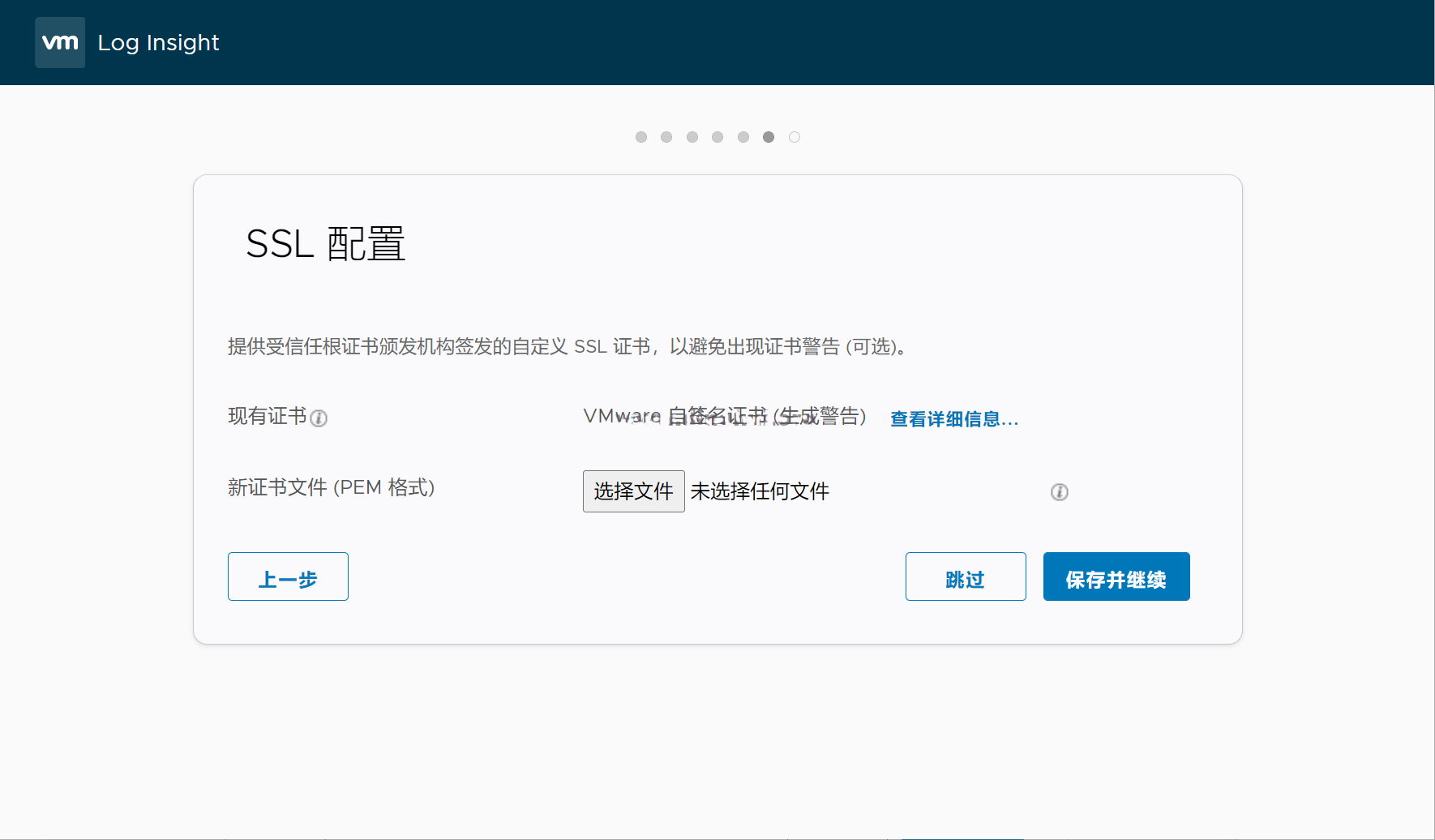The width and height of the screenshot is (1435, 840).
Task: Select the second wizard step dot
Action: (x=666, y=137)
